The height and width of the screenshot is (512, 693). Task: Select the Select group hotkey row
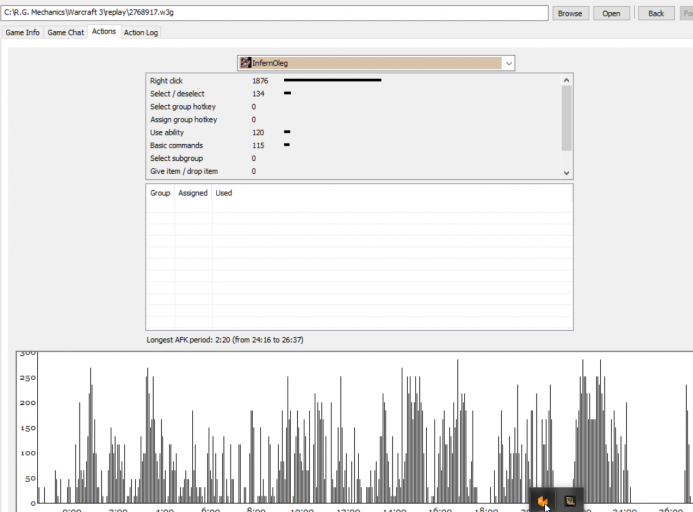(x=354, y=107)
